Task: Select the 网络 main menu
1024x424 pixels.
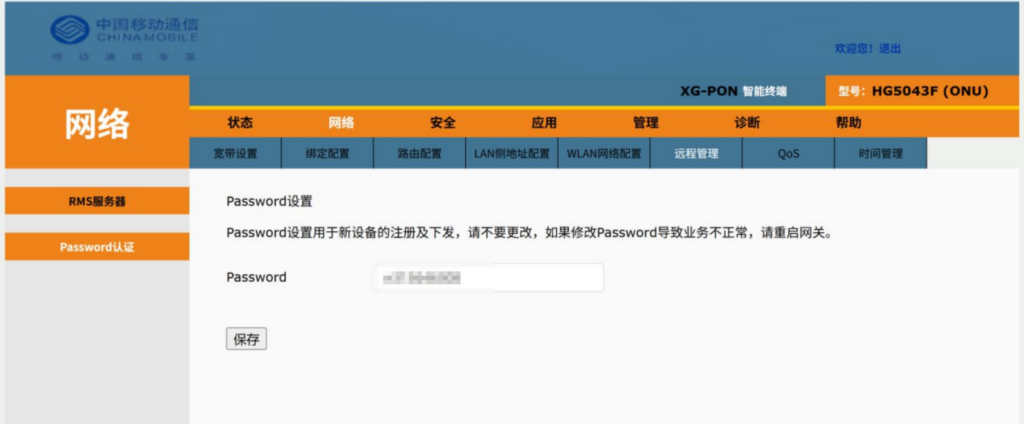Action: click(x=341, y=123)
